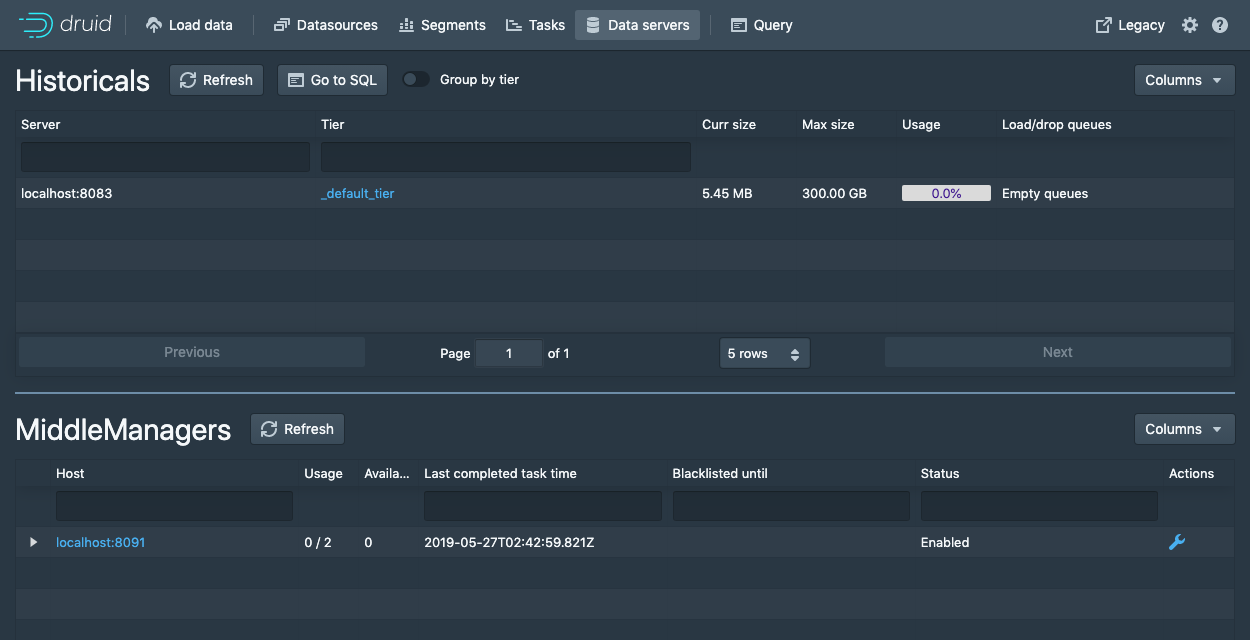Click the Server filter input field
The width and height of the screenshot is (1250, 640).
pos(166,157)
